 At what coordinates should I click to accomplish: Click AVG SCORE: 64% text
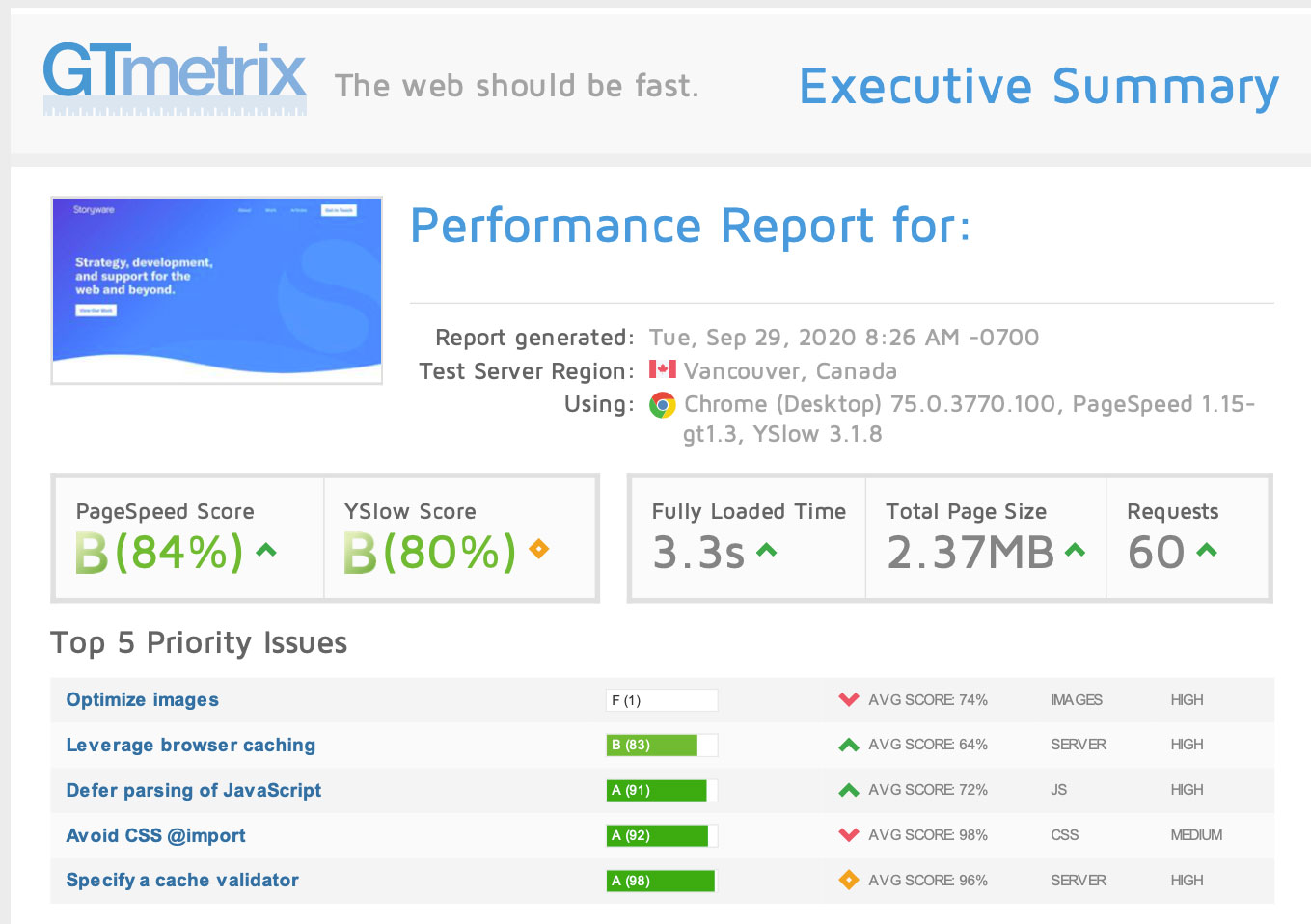tap(928, 745)
